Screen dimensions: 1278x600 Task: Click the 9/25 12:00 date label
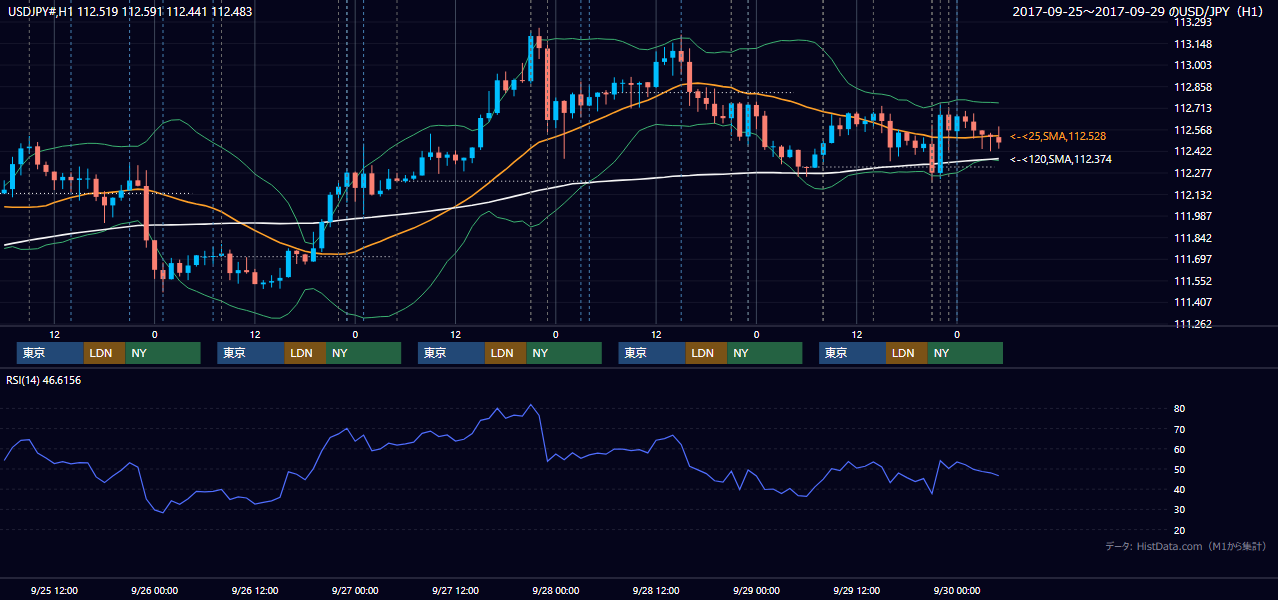coord(55,590)
